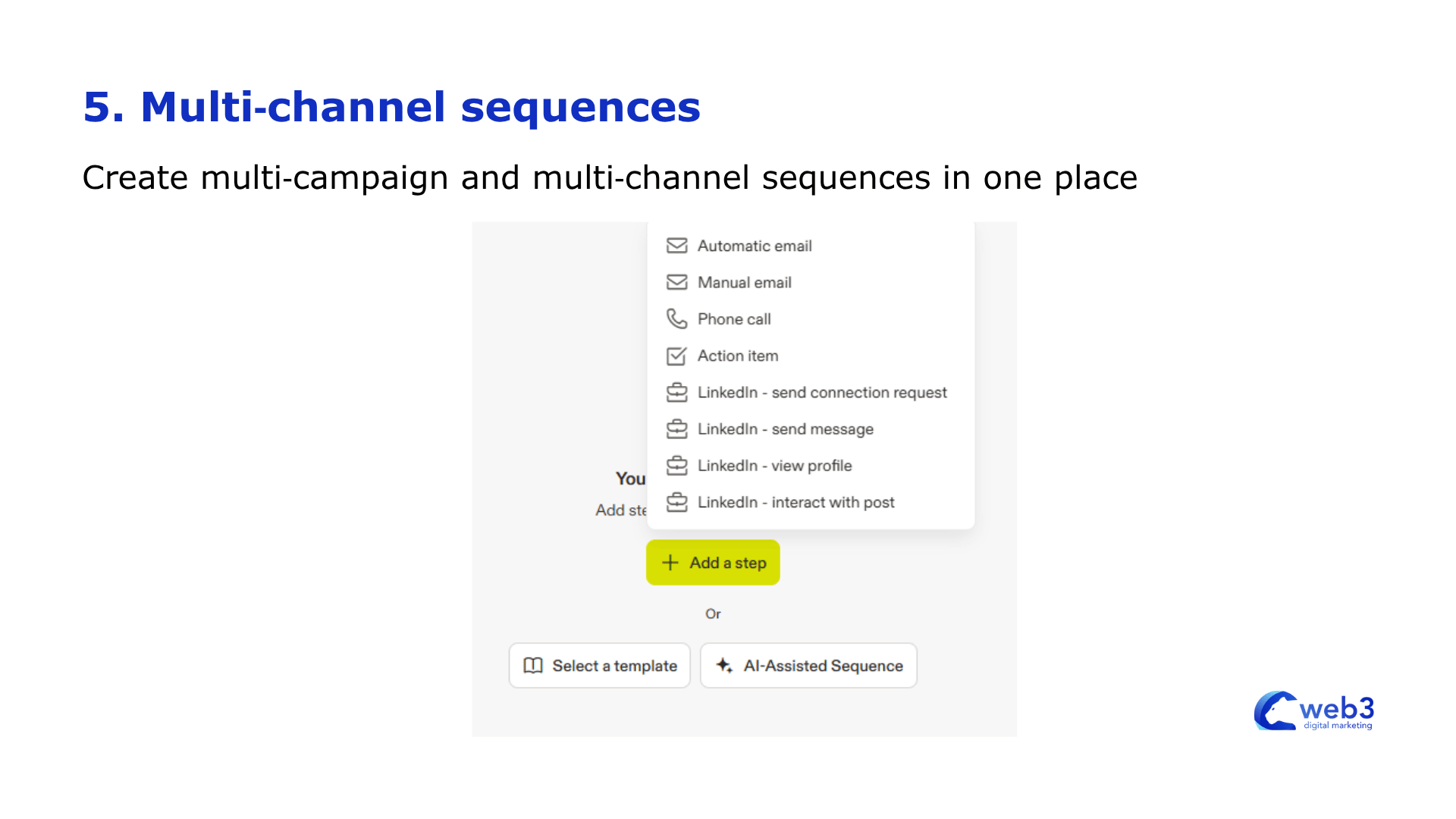Click the envelope icon beside Manual email
This screenshot has width=1456, height=819.
[676, 282]
